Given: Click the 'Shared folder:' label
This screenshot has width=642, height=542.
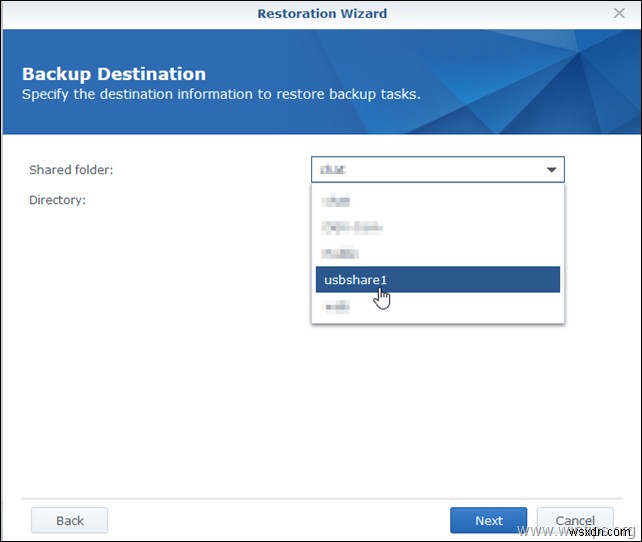Looking at the screenshot, I should pos(71,169).
